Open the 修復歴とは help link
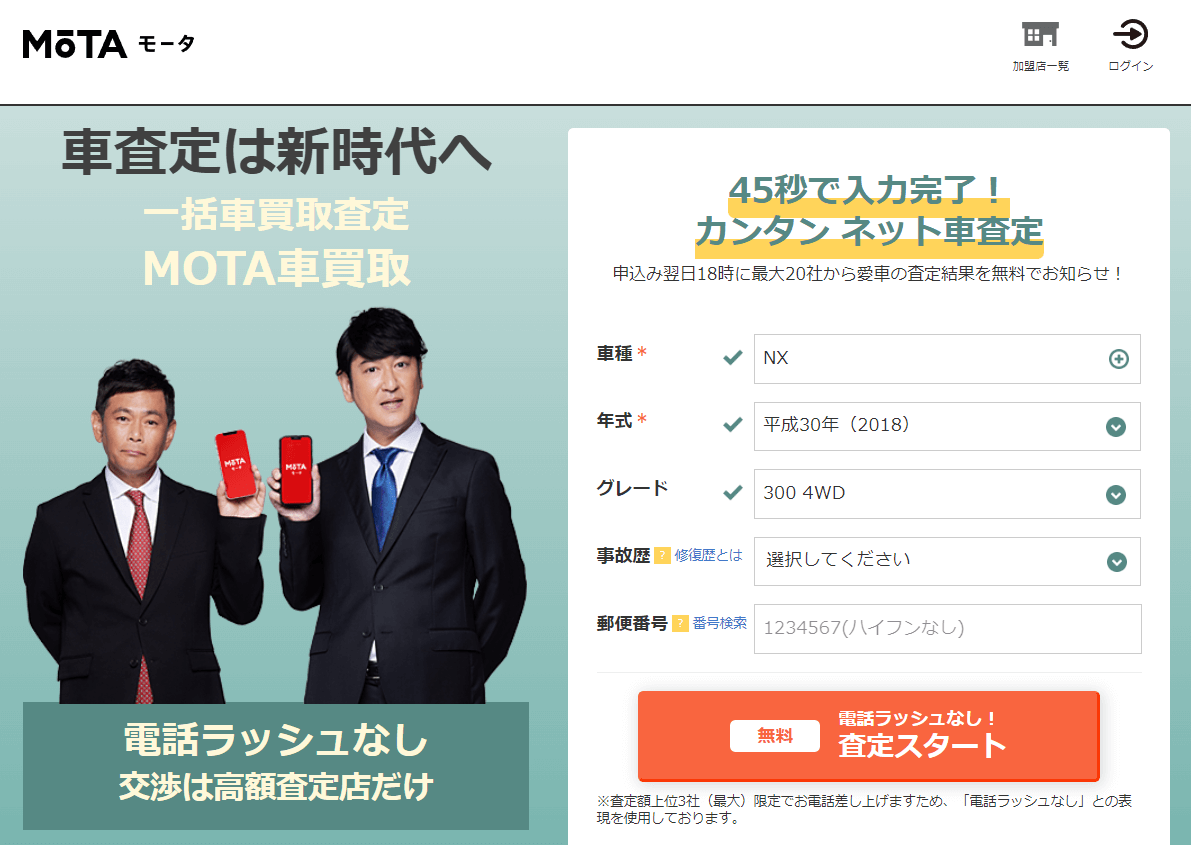This screenshot has width=1191, height=845. pyautogui.click(x=708, y=555)
